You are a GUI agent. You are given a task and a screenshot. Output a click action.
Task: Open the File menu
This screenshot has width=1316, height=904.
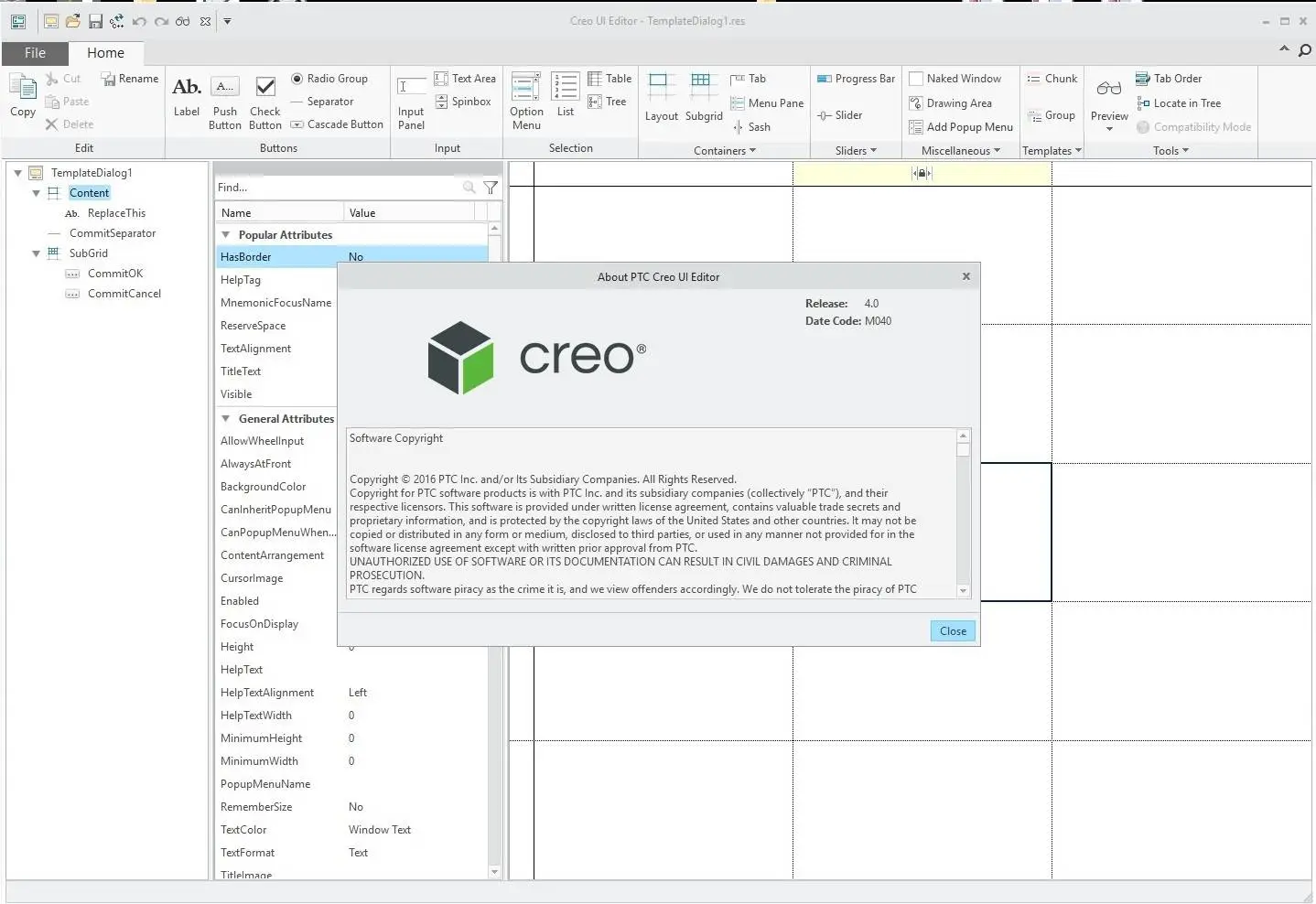35,53
